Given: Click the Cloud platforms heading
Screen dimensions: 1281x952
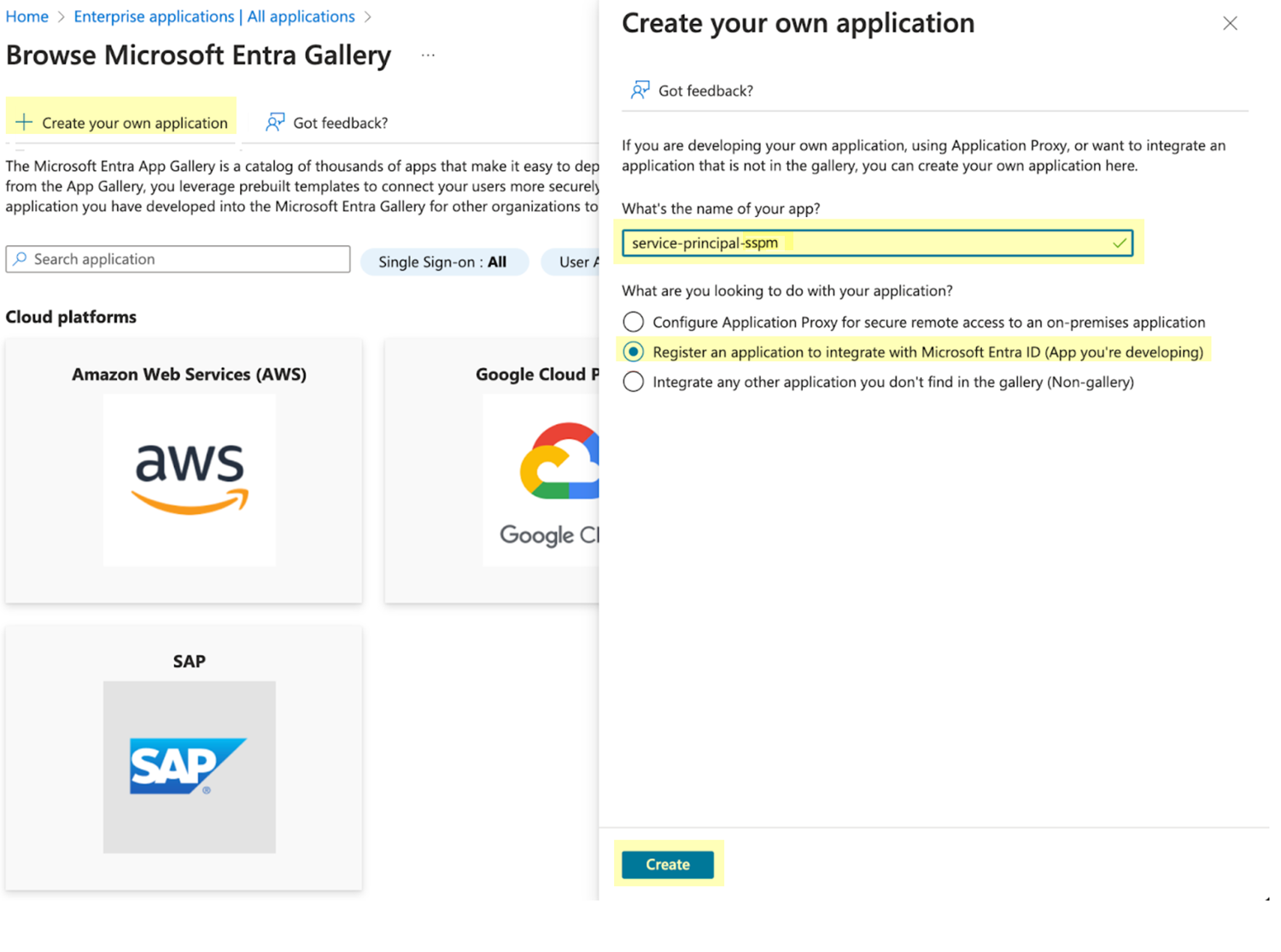Looking at the screenshot, I should (71, 317).
